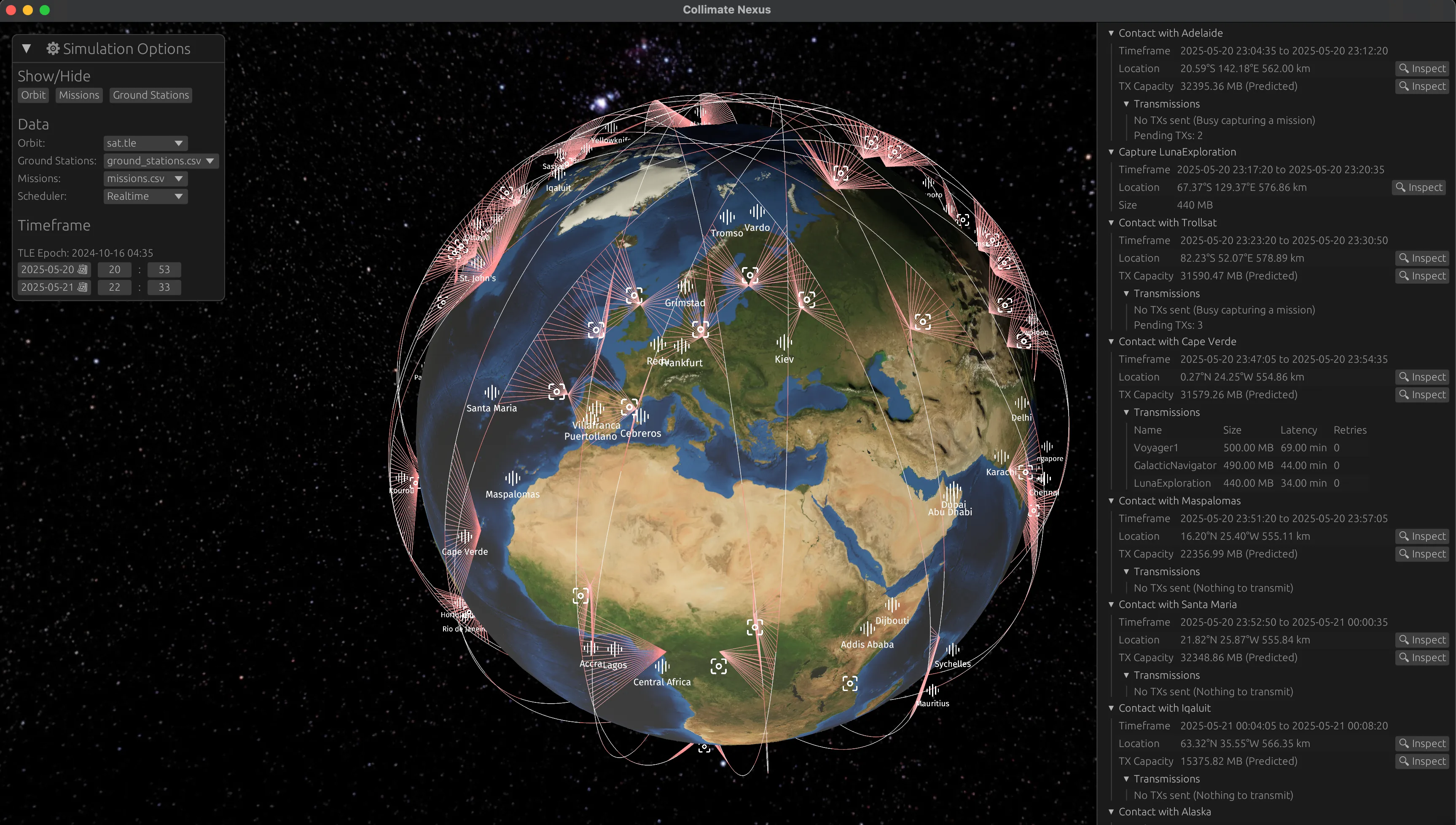Click the calendar icon beside start date 2025-05-20
Viewport: 1456px width, 825px height.
83,270
